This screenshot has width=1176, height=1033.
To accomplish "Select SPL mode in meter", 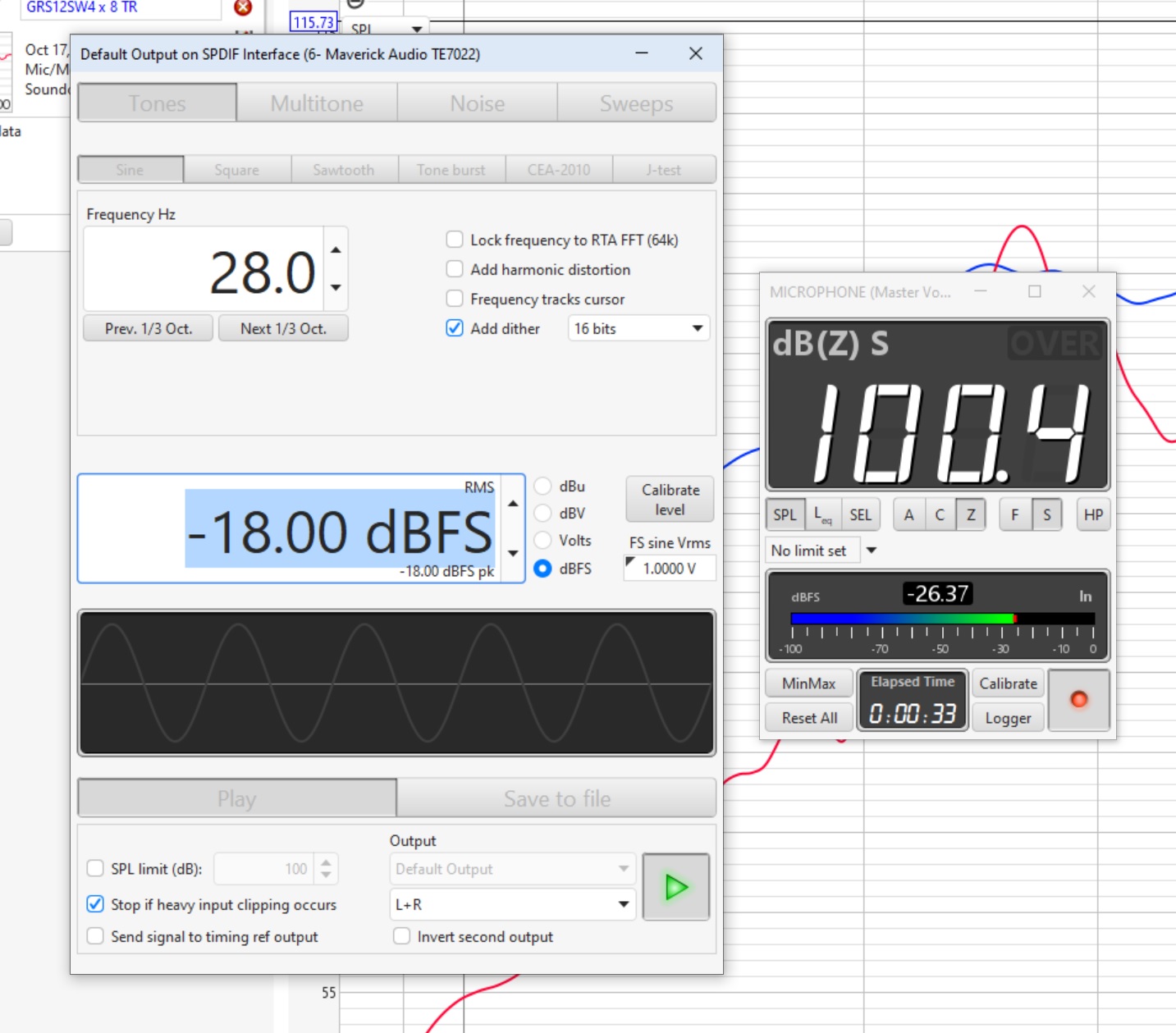I will coord(785,514).
